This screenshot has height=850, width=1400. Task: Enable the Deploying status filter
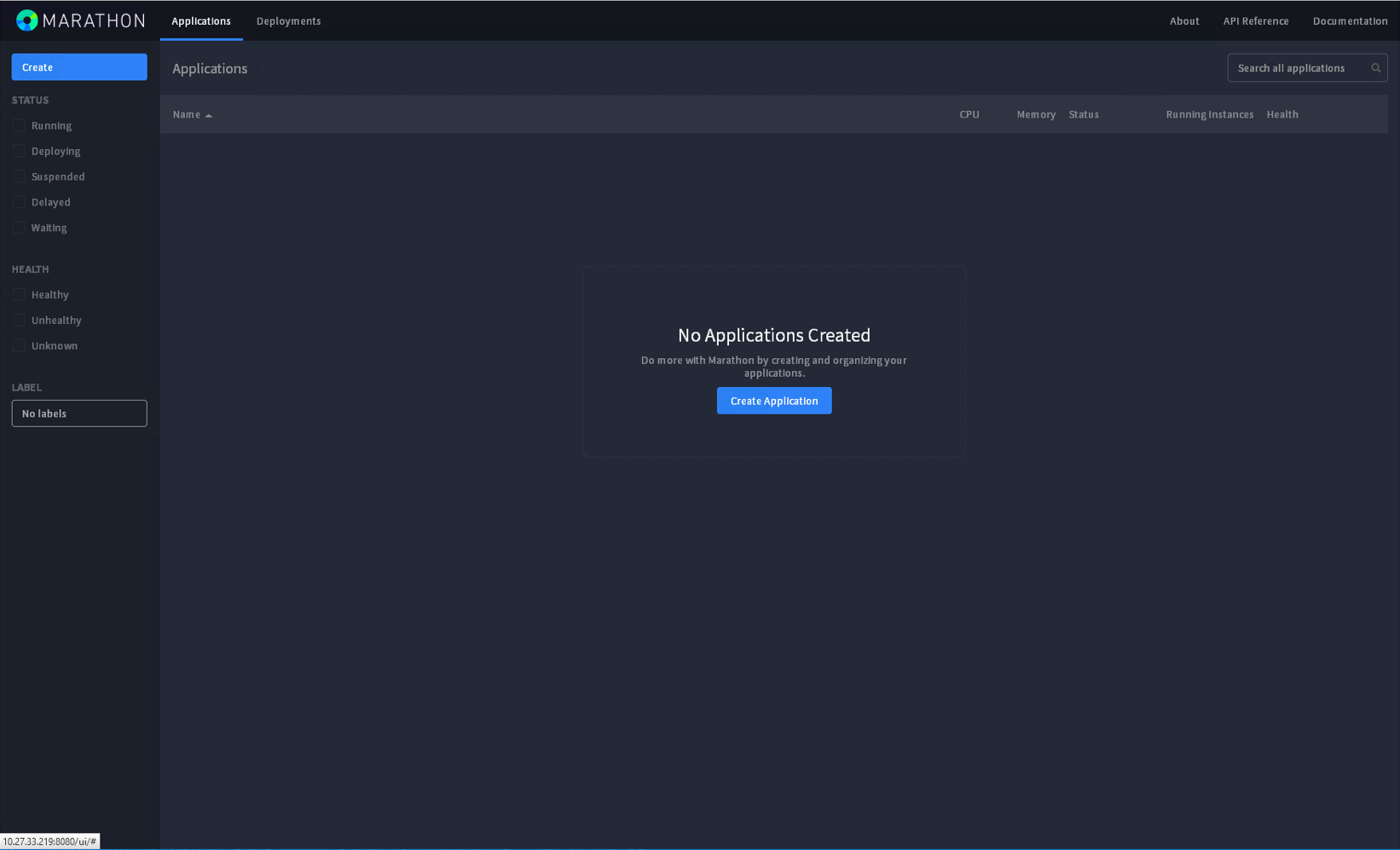pos(19,151)
